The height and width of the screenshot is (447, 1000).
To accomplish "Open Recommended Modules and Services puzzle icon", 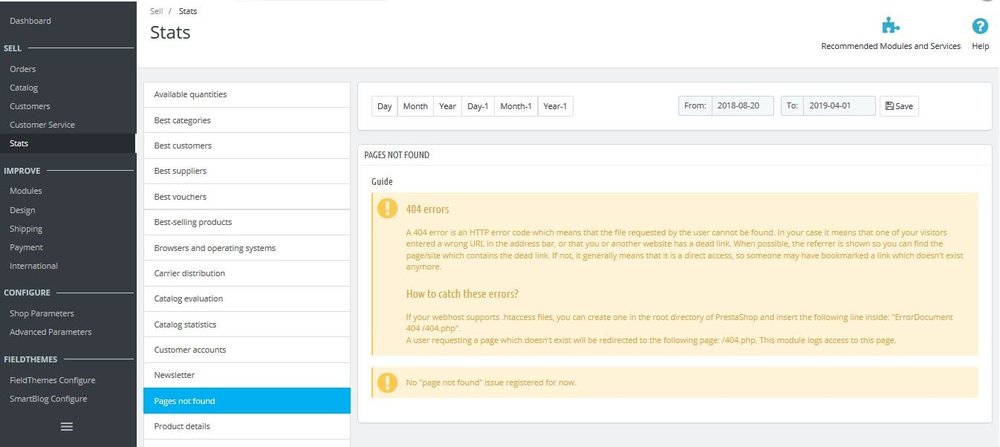I will click(x=890, y=26).
